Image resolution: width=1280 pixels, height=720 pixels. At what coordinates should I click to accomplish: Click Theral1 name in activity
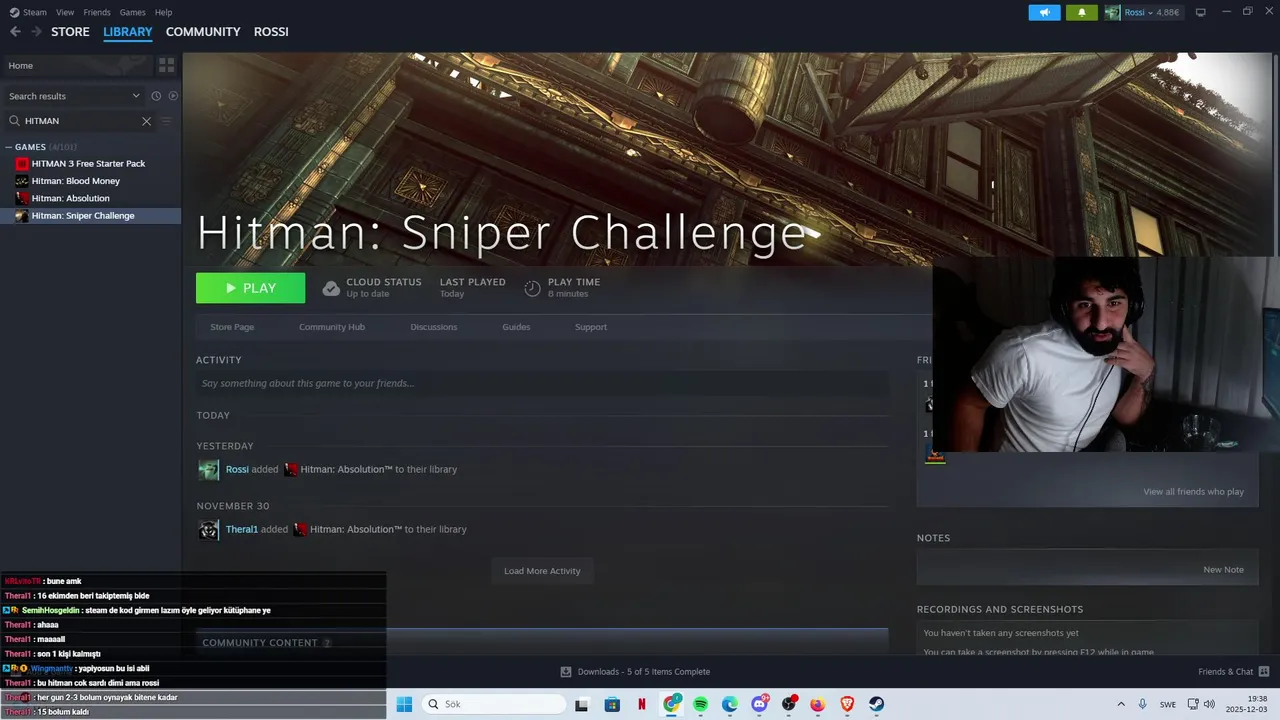(x=242, y=530)
